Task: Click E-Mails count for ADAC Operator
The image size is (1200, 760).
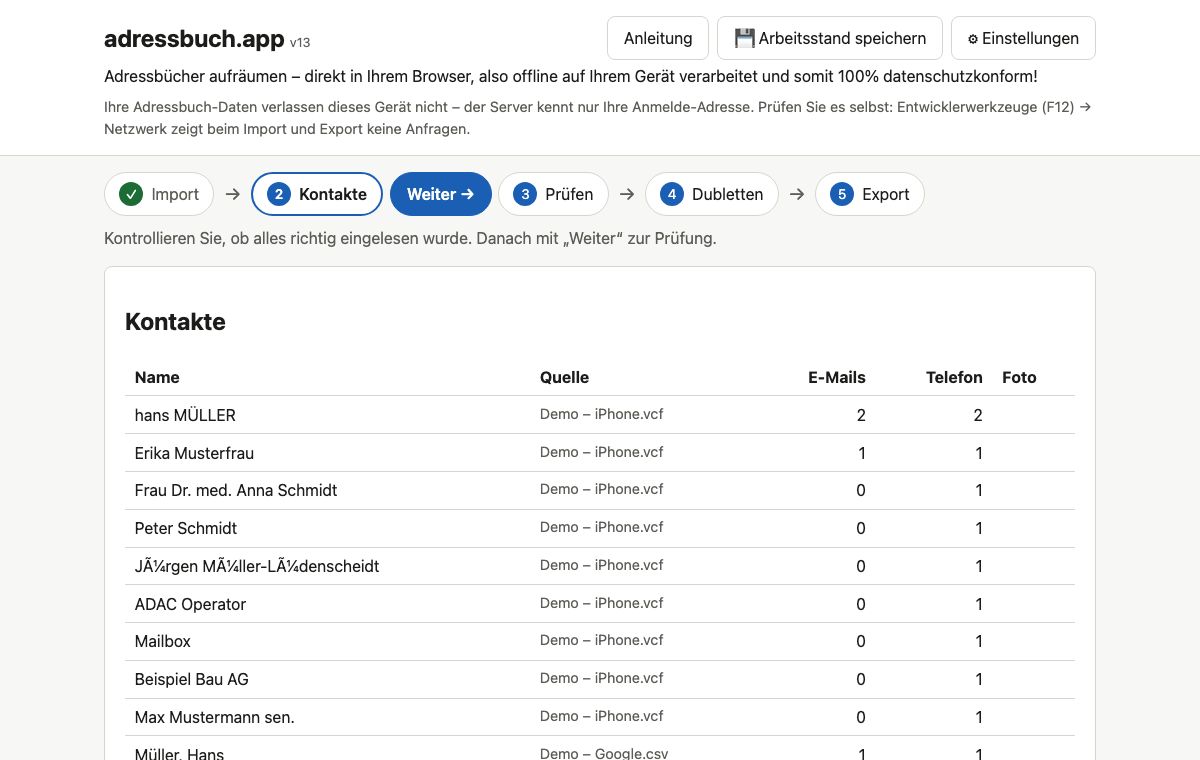Action: coord(861,604)
